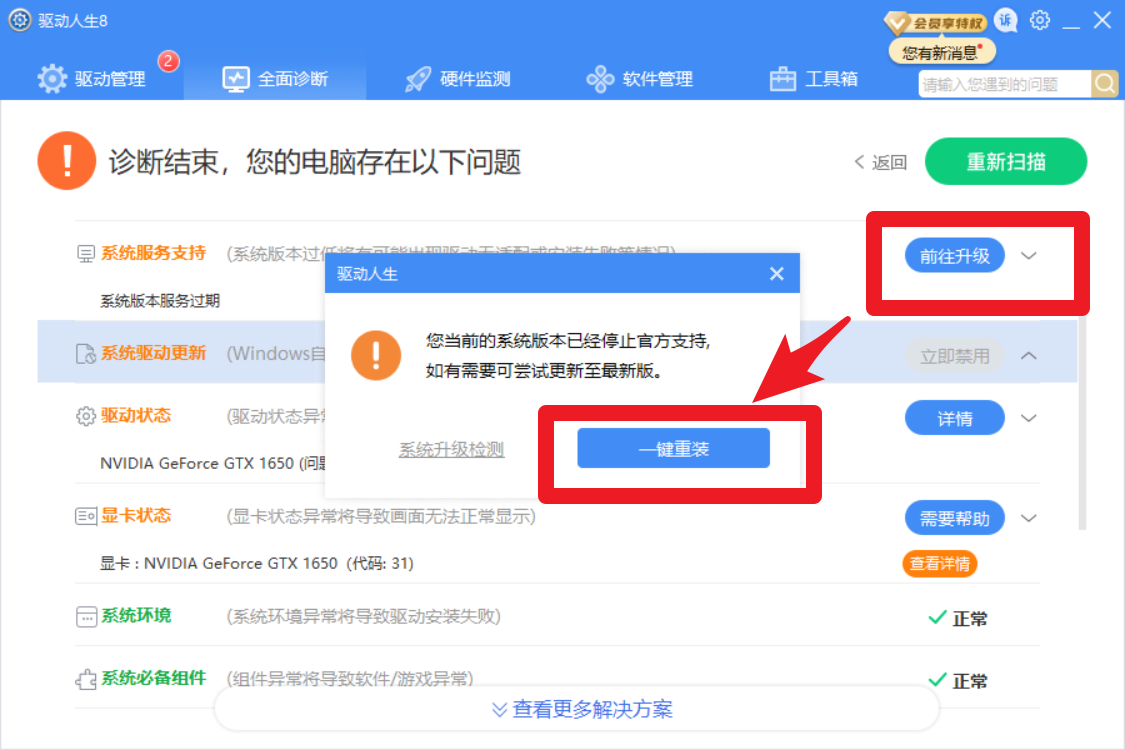Click the 硬件监测 rocket icon
Screen dimensions: 1125x750
pyautogui.click(x=418, y=79)
